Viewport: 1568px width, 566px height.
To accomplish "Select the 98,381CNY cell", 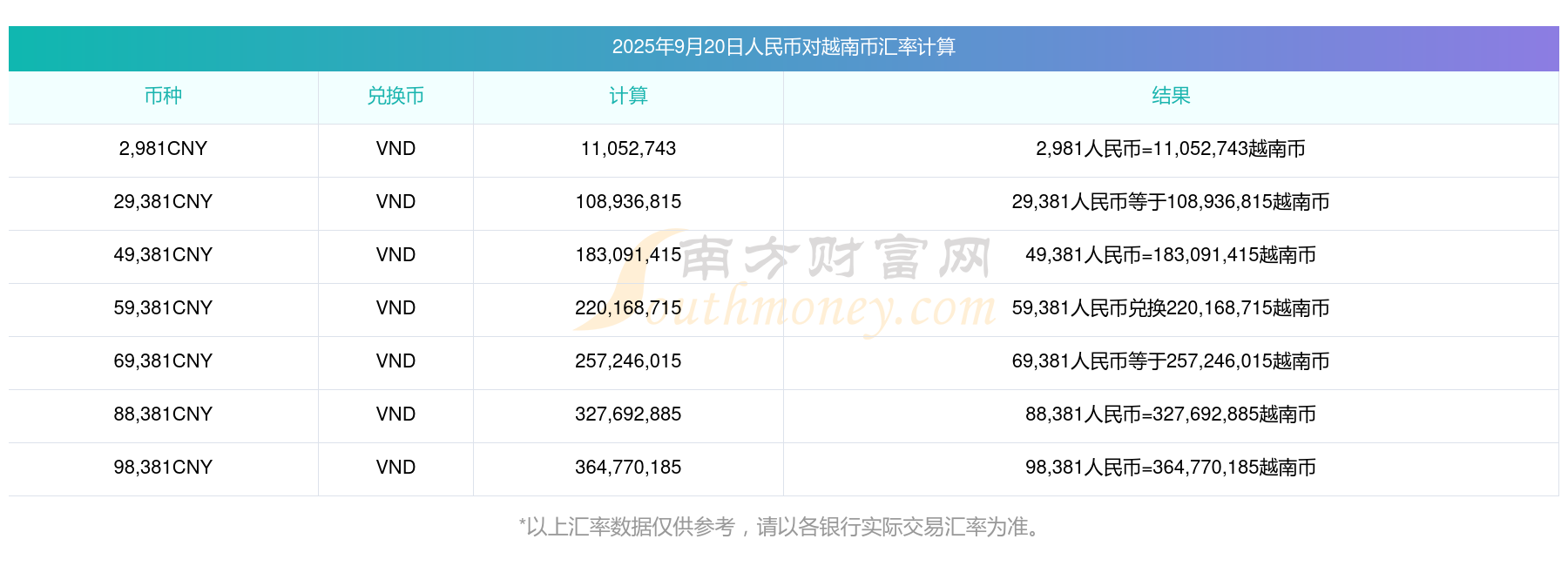I will [x=163, y=468].
